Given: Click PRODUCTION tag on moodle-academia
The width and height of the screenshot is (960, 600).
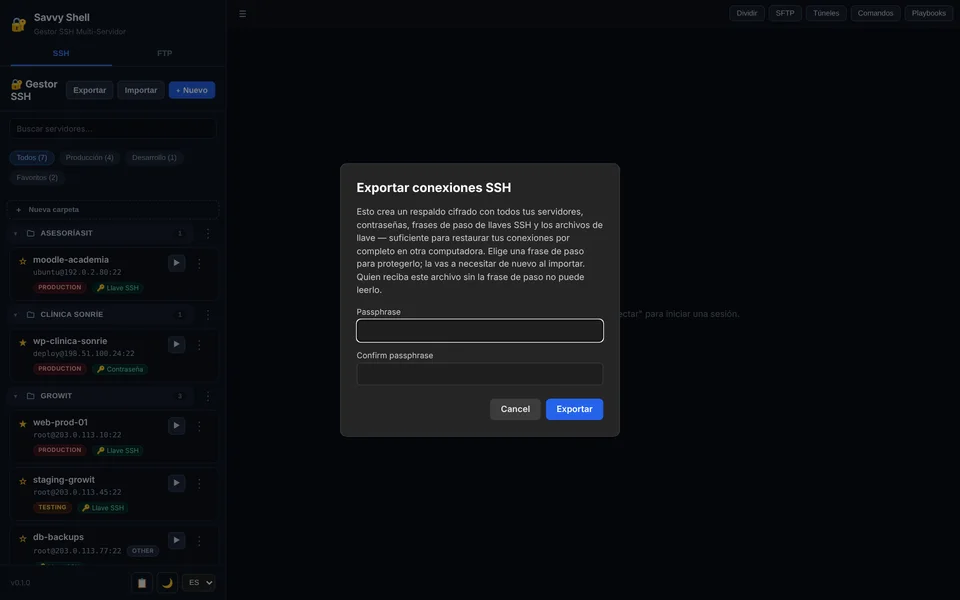Looking at the screenshot, I should [x=59, y=287].
